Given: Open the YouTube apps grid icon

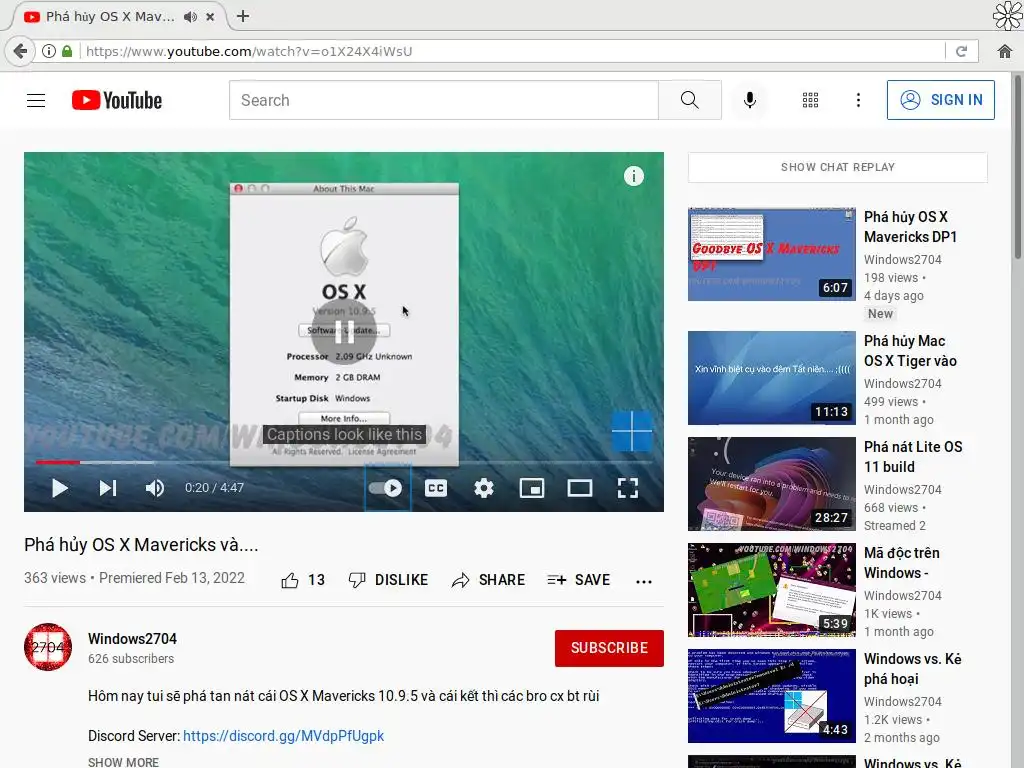Looking at the screenshot, I should point(810,100).
